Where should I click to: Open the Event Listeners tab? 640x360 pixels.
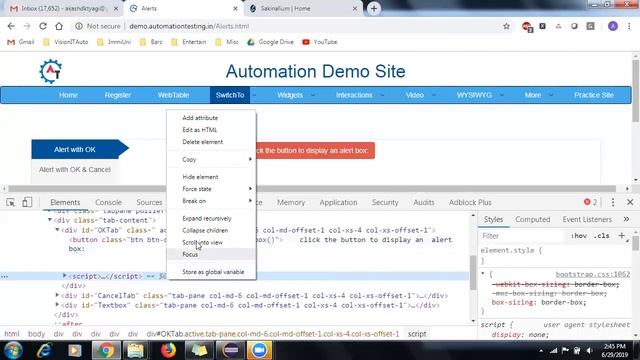587,219
